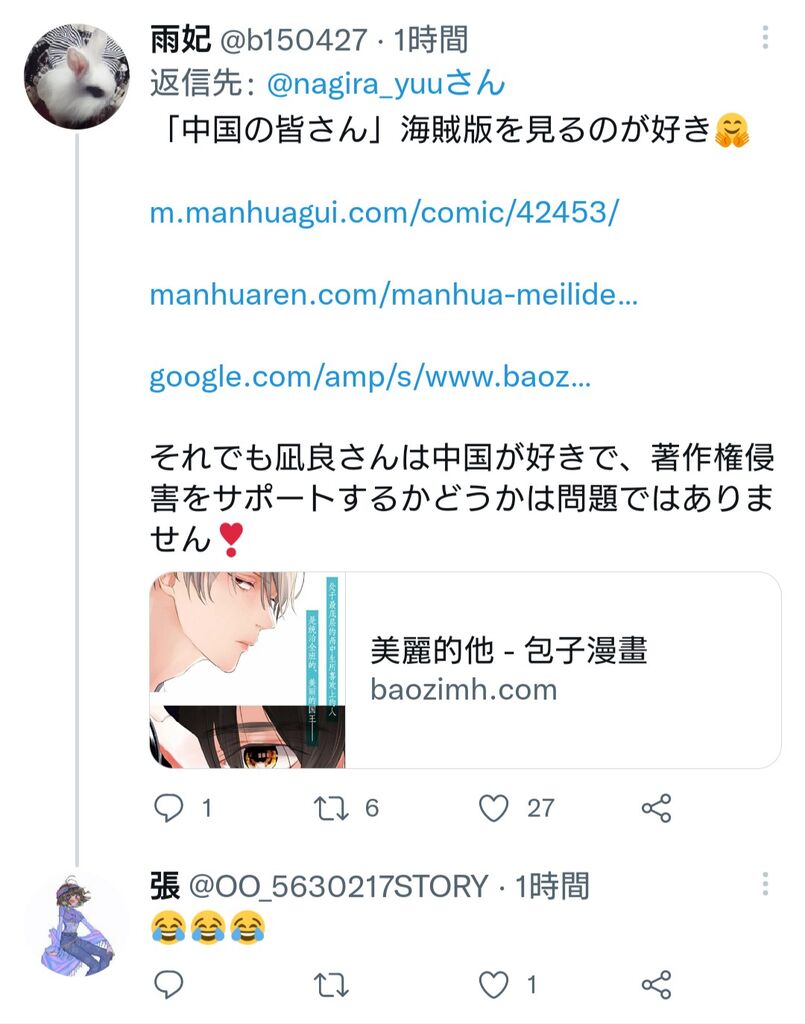Open the manhuaren.com/manhua-meilide link
805x1024 pixels.
[394, 295]
